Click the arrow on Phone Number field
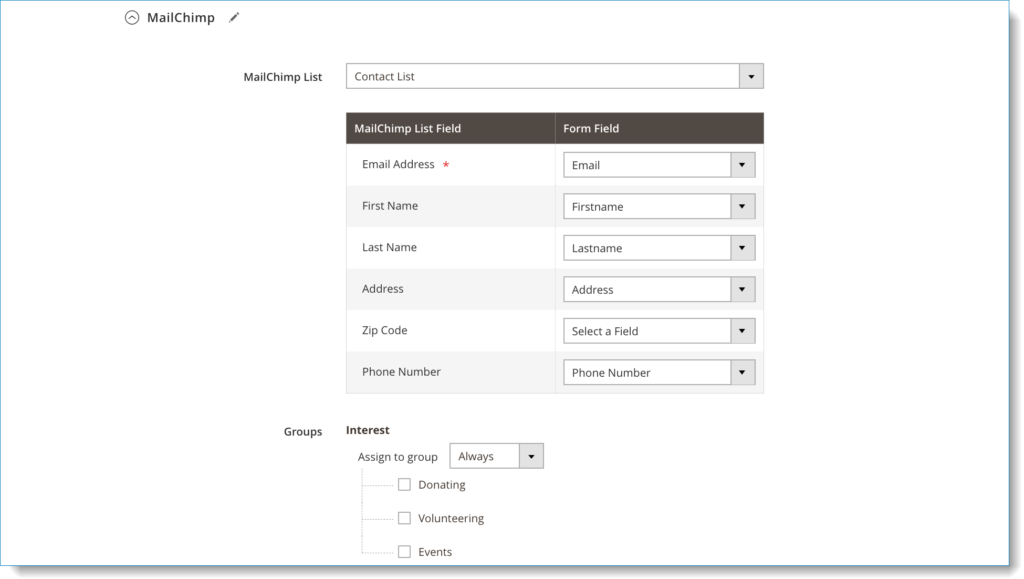This screenshot has height=579, width=1024. click(x=743, y=373)
